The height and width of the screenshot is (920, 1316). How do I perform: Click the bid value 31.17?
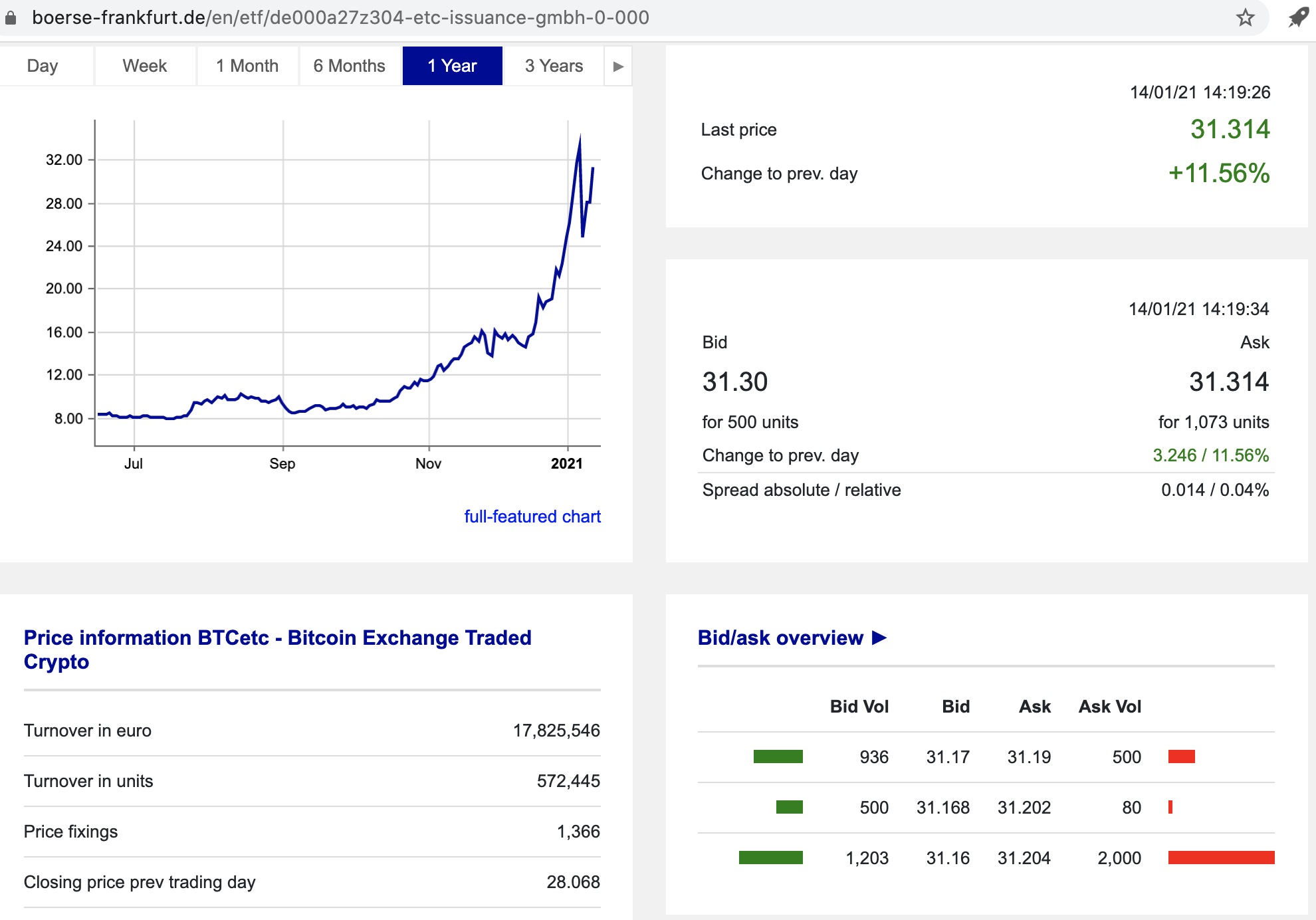(948, 757)
